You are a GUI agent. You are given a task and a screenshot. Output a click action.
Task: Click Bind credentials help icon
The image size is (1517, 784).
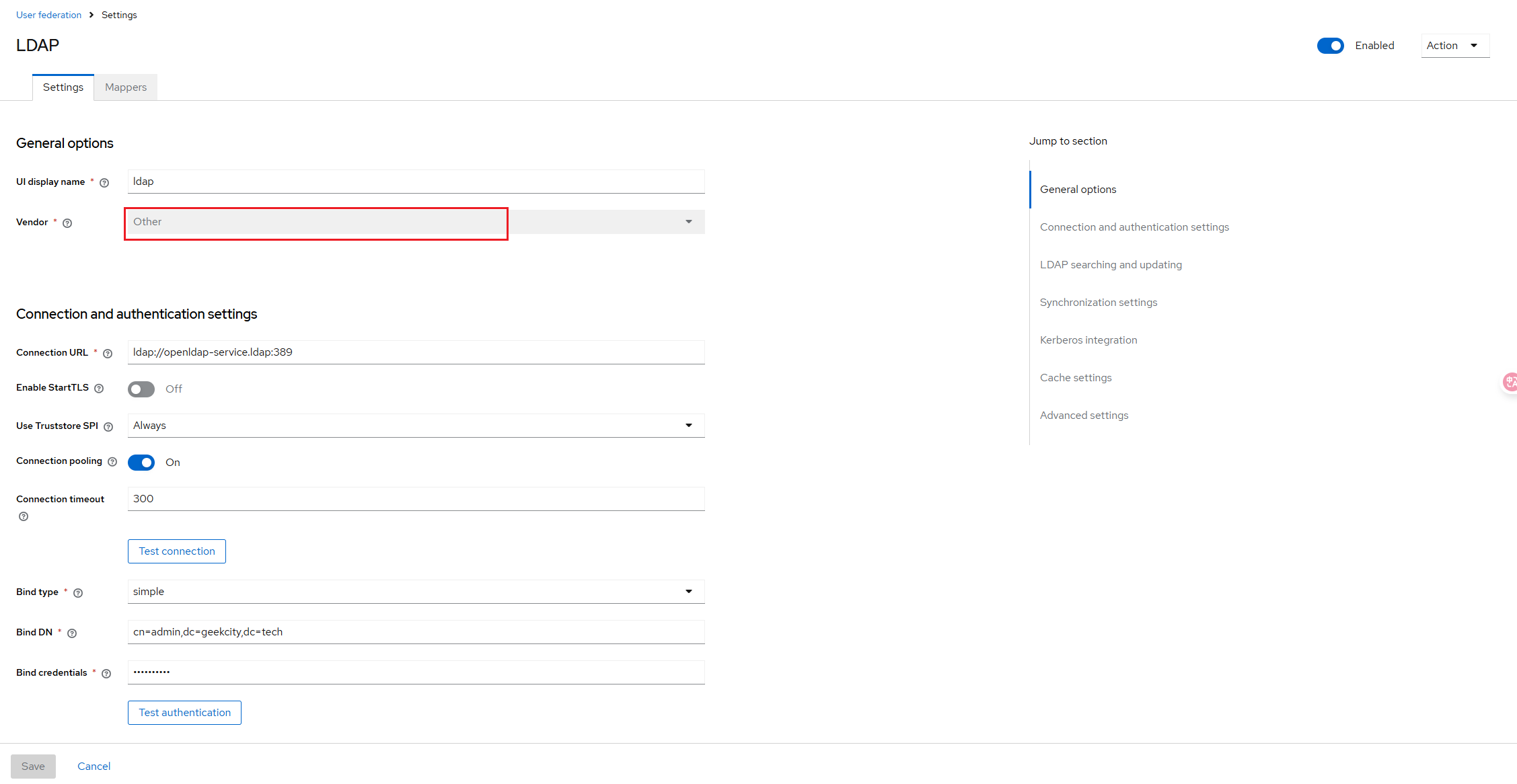tap(106, 674)
